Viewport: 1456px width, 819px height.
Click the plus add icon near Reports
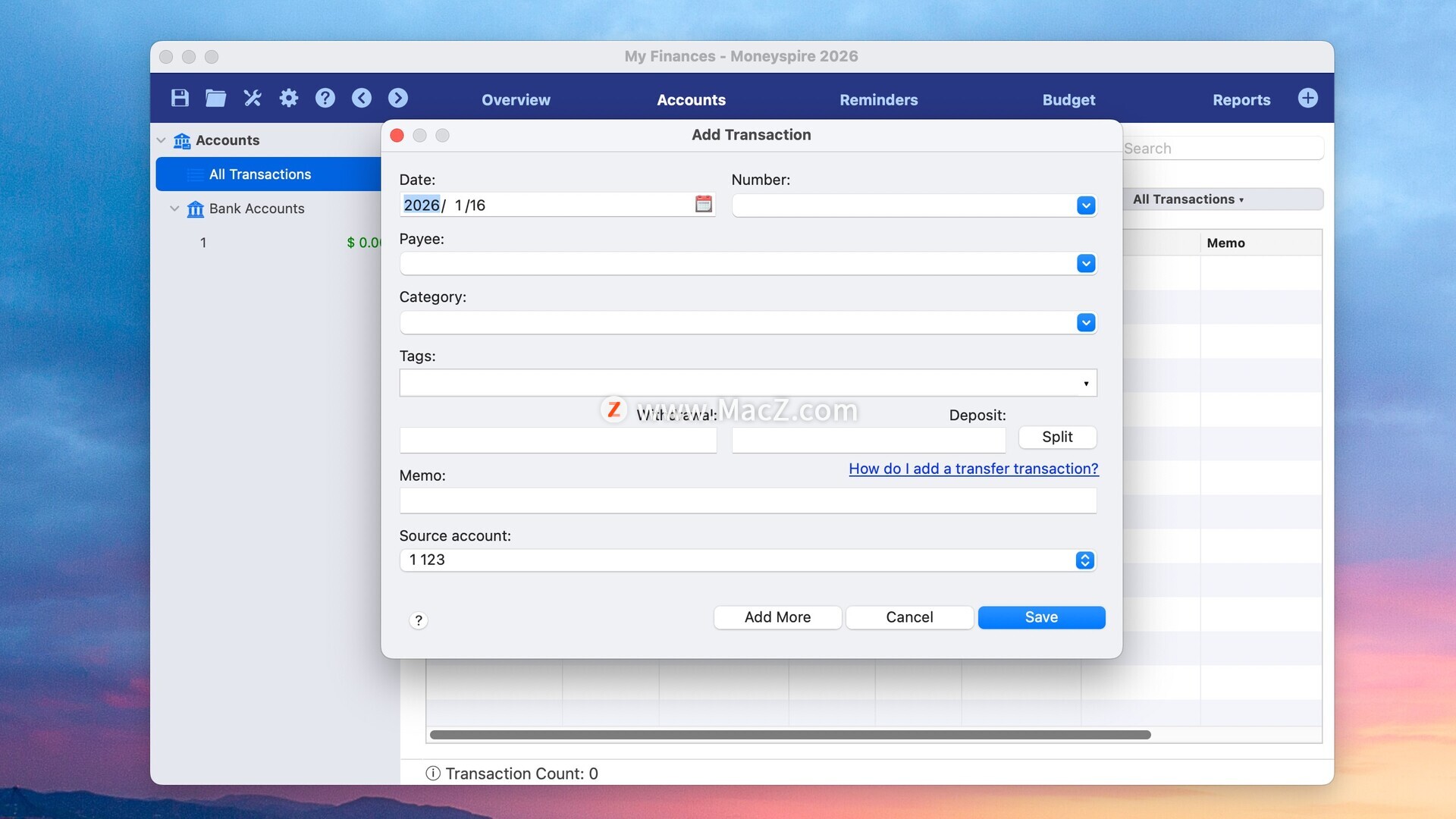(x=1307, y=98)
